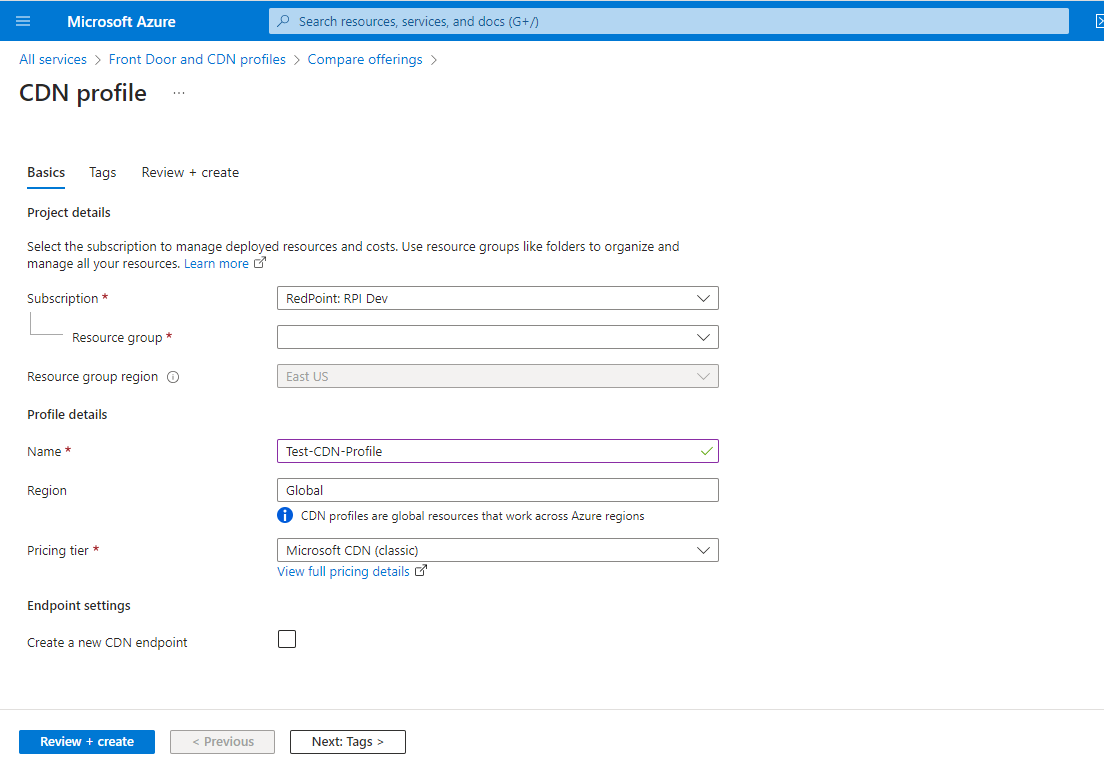Click the Resource group region info icon
The width and height of the screenshot is (1104, 767).
(173, 378)
